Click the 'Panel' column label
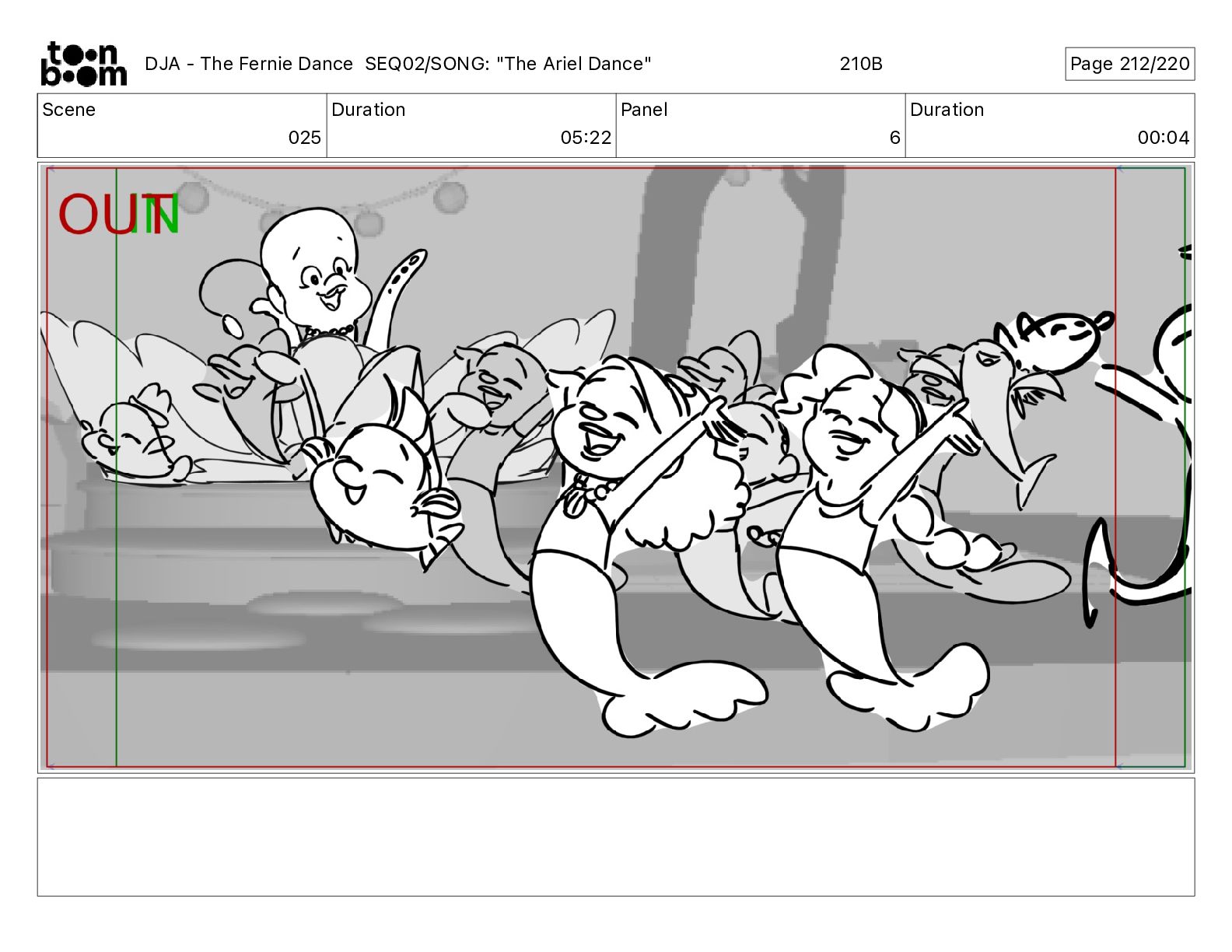The width and height of the screenshot is (1232, 952). point(644,110)
